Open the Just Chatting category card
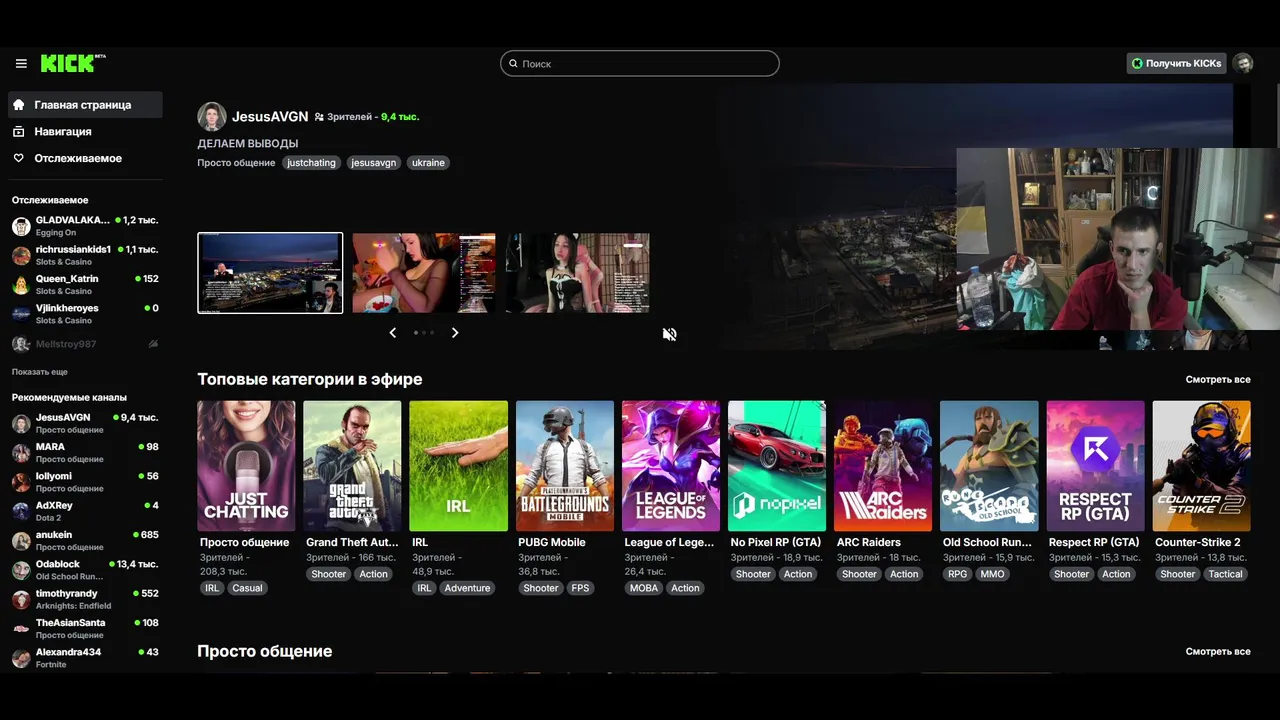Screen dimensions: 1280x720 (x=246, y=466)
